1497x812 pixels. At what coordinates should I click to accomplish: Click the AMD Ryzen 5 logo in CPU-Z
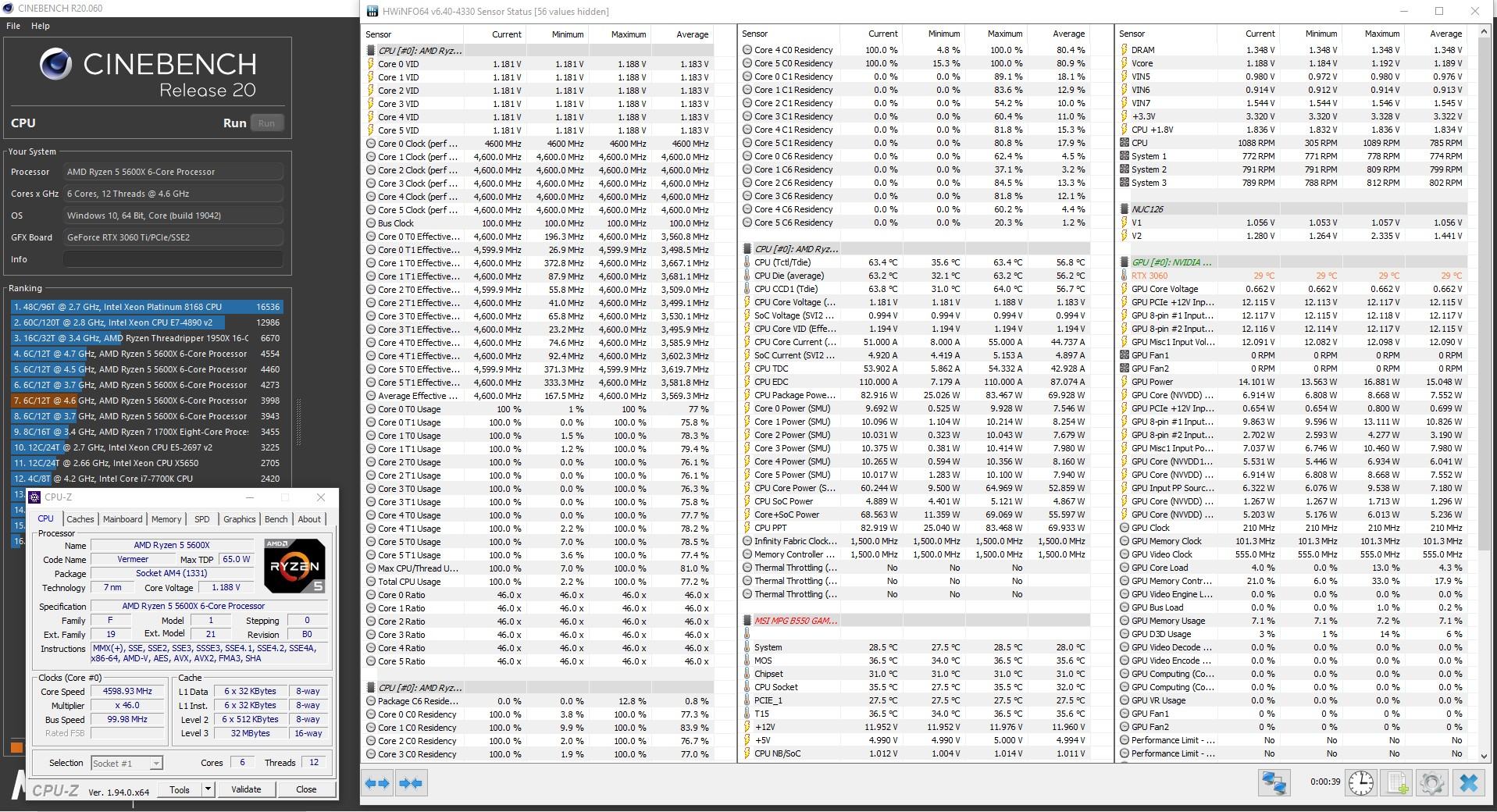tap(294, 566)
